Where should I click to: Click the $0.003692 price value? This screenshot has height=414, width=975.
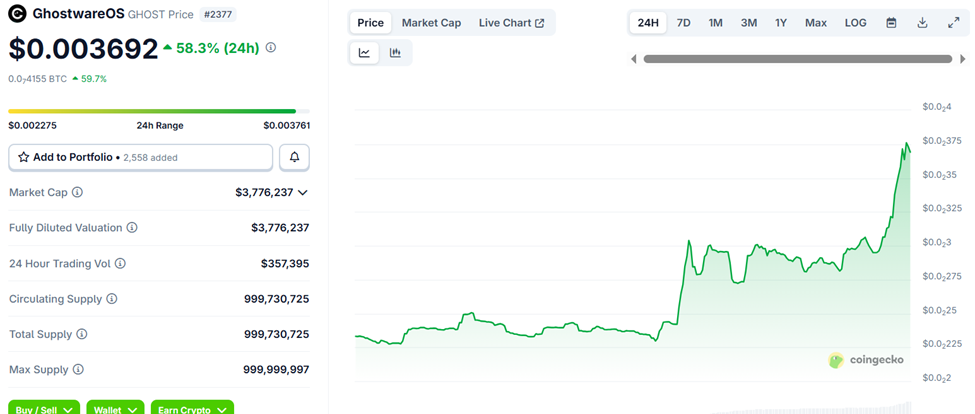tap(83, 48)
